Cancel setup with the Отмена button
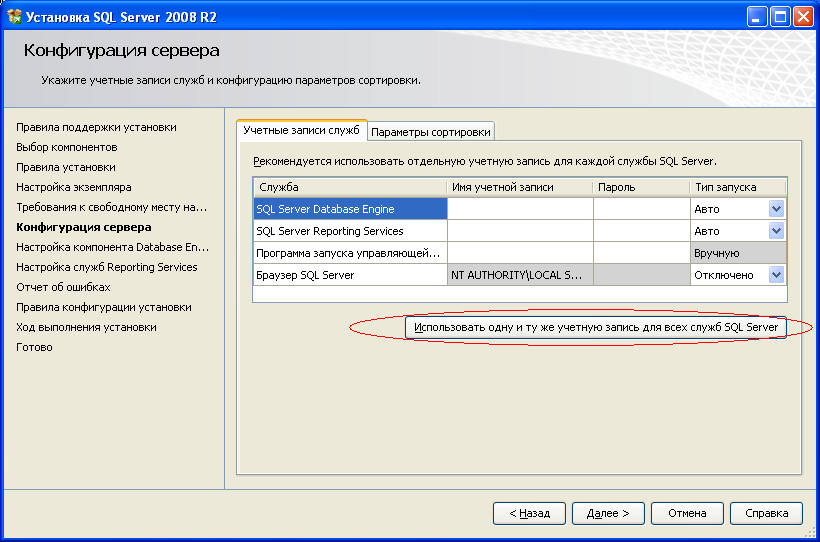This screenshot has width=820, height=542. click(x=687, y=513)
